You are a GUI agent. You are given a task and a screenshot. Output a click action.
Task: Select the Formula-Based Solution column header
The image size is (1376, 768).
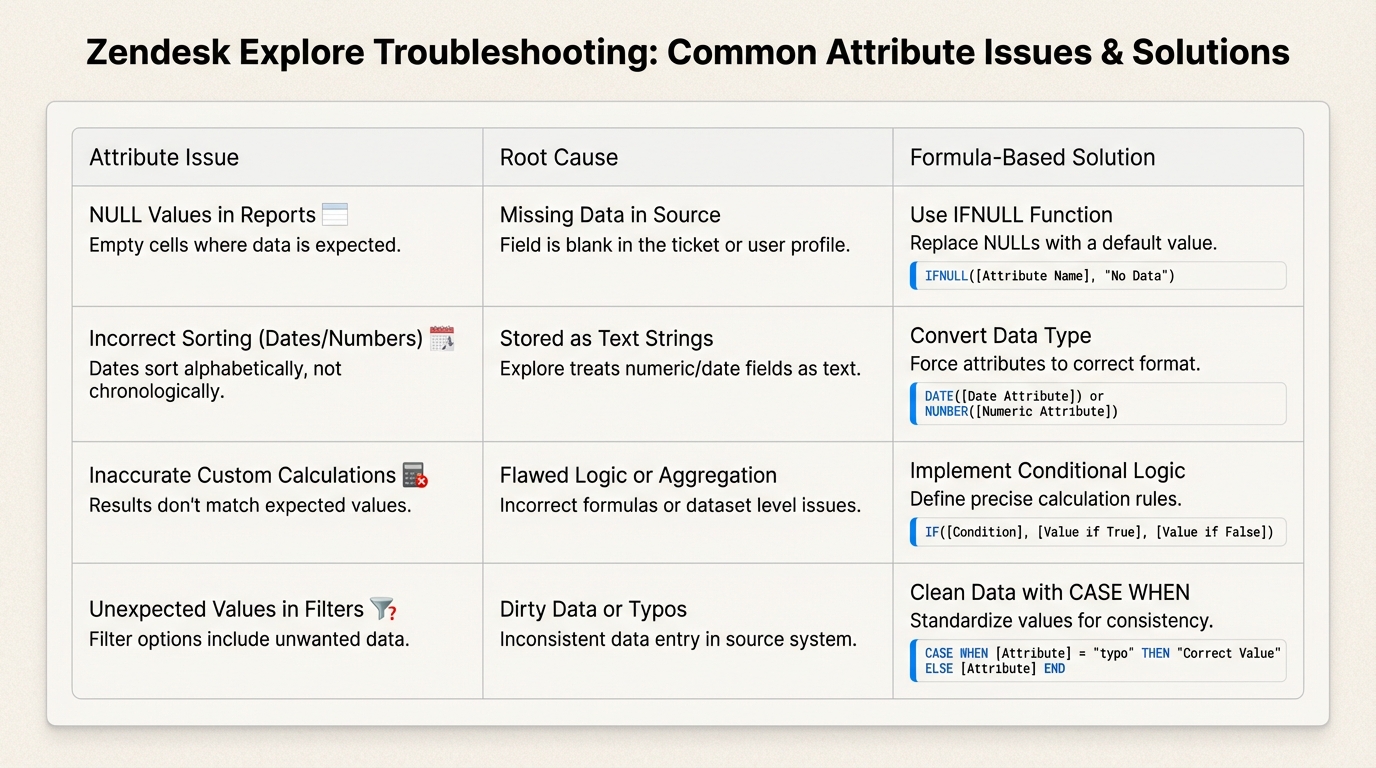[1032, 157]
